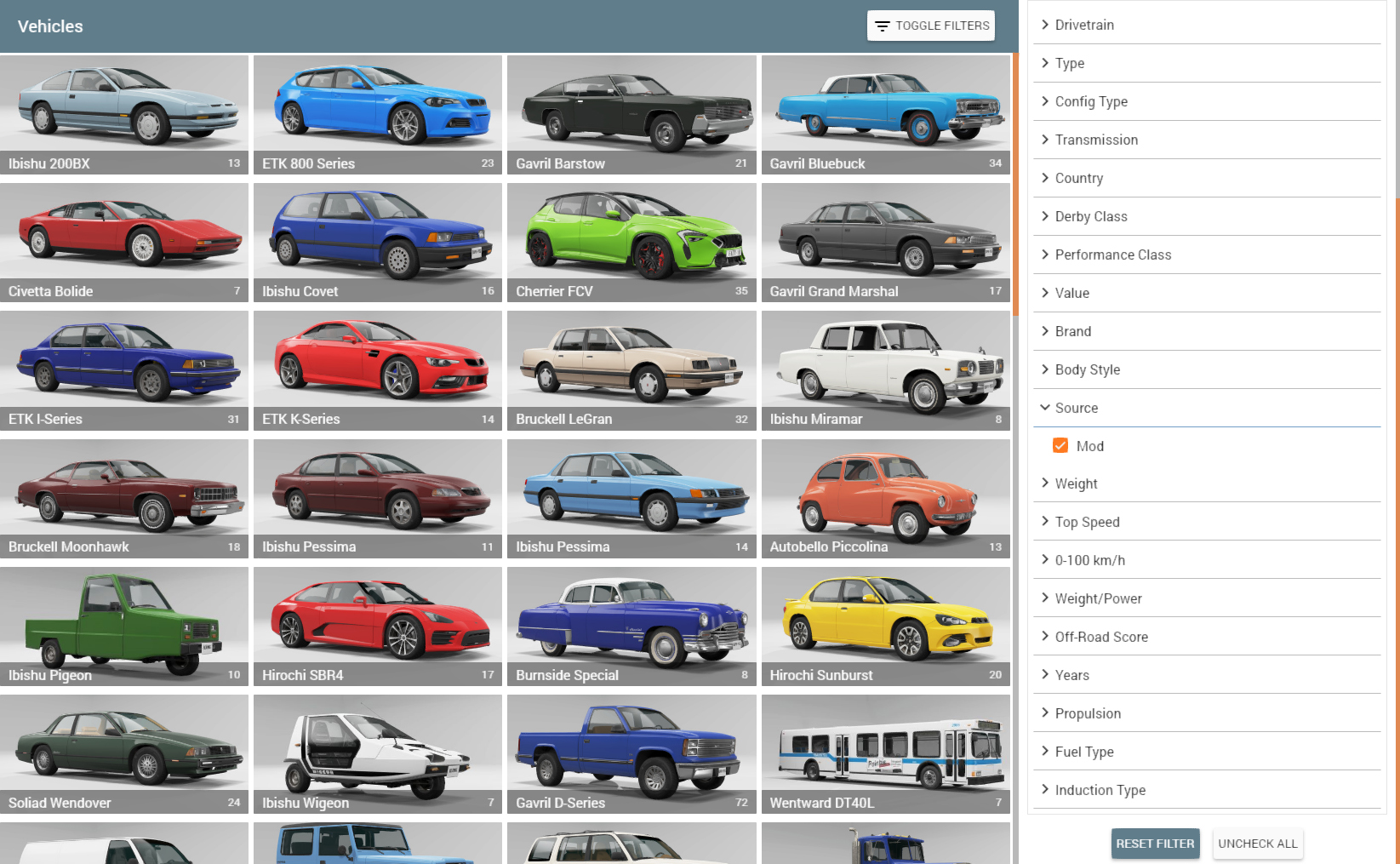
Task: Open the Induction Type filter
Action: [x=1207, y=790]
